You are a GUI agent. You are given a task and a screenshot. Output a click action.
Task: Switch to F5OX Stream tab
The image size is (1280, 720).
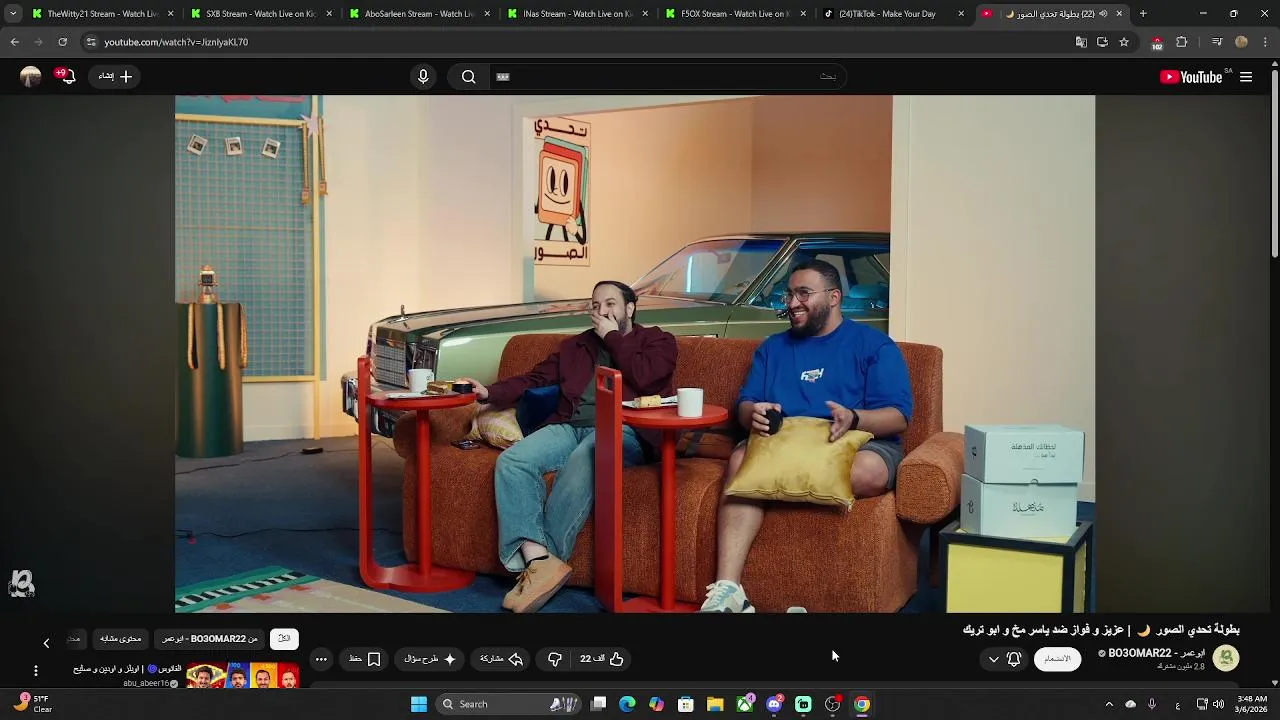(x=735, y=14)
